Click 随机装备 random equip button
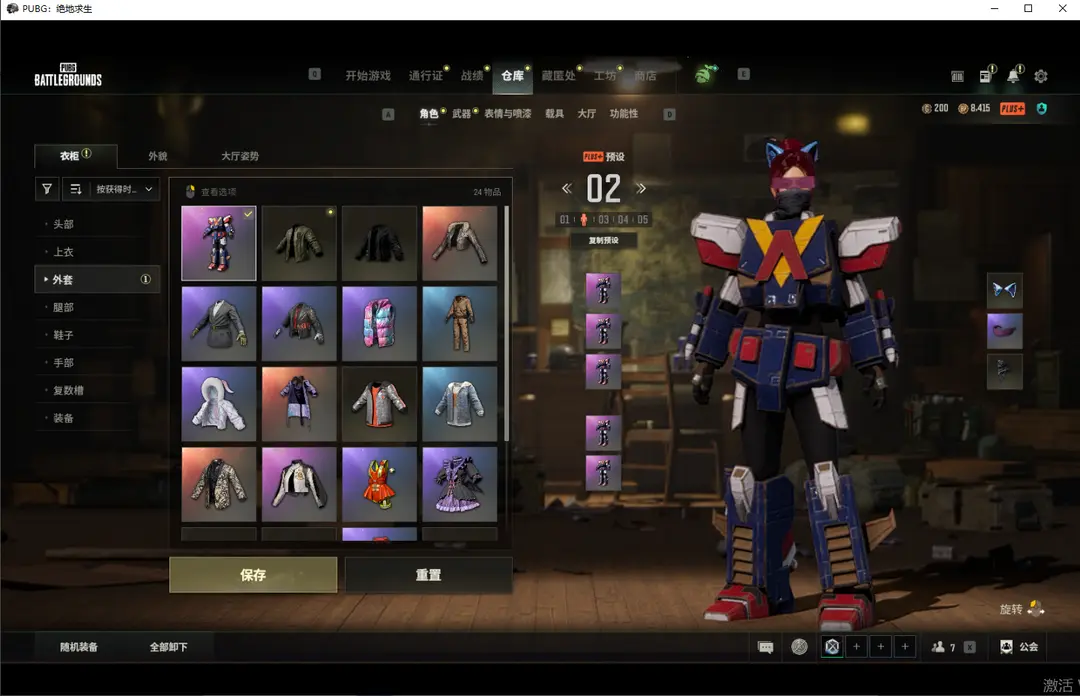The image size is (1080, 696). coord(79,647)
